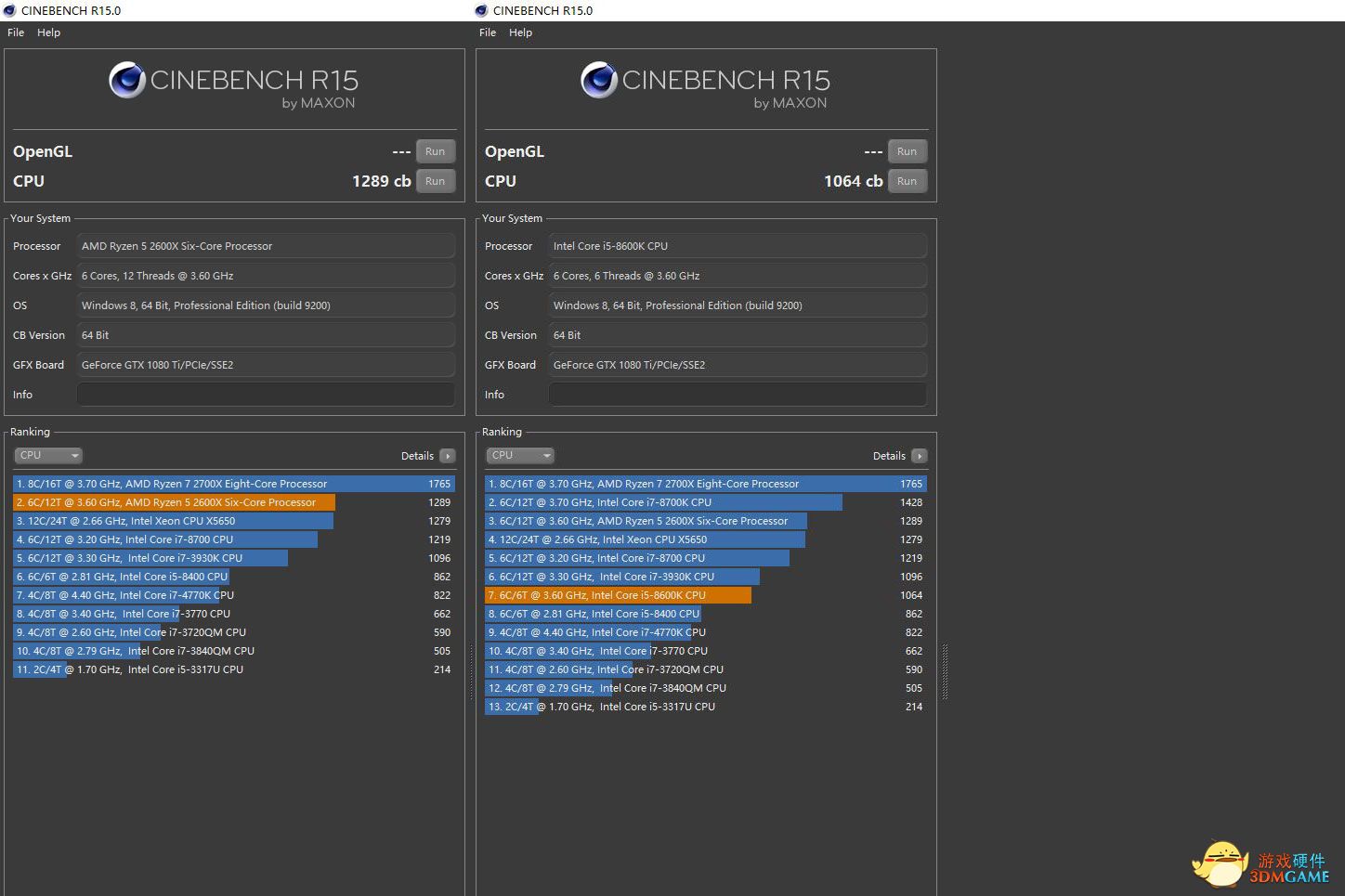1345x896 pixels.
Task: Select Core i7-4770K row in right ranking
Action: (x=705, y=632)
